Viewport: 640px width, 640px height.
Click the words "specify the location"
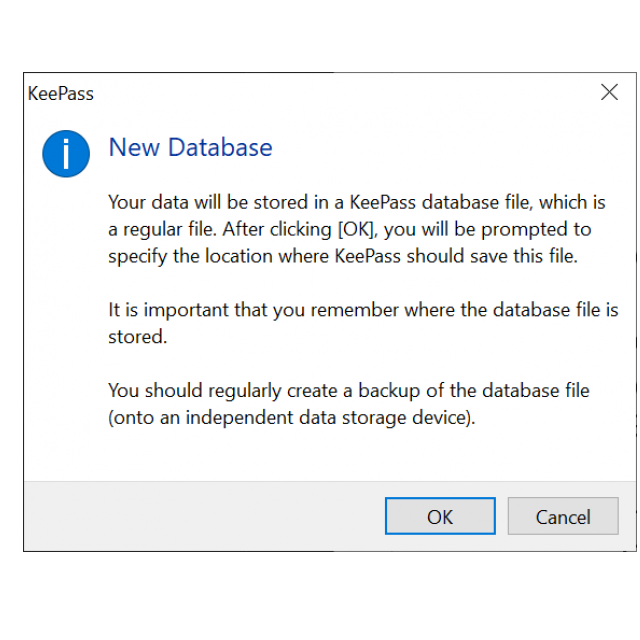point(190,256)
